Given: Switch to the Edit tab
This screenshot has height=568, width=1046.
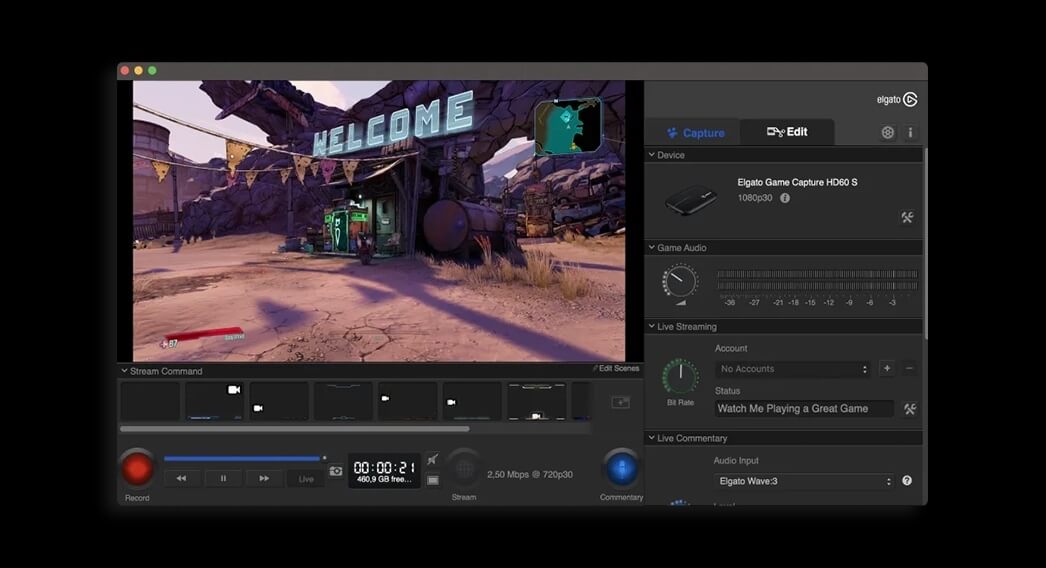Looking at the screenshot, I should 787,132.
